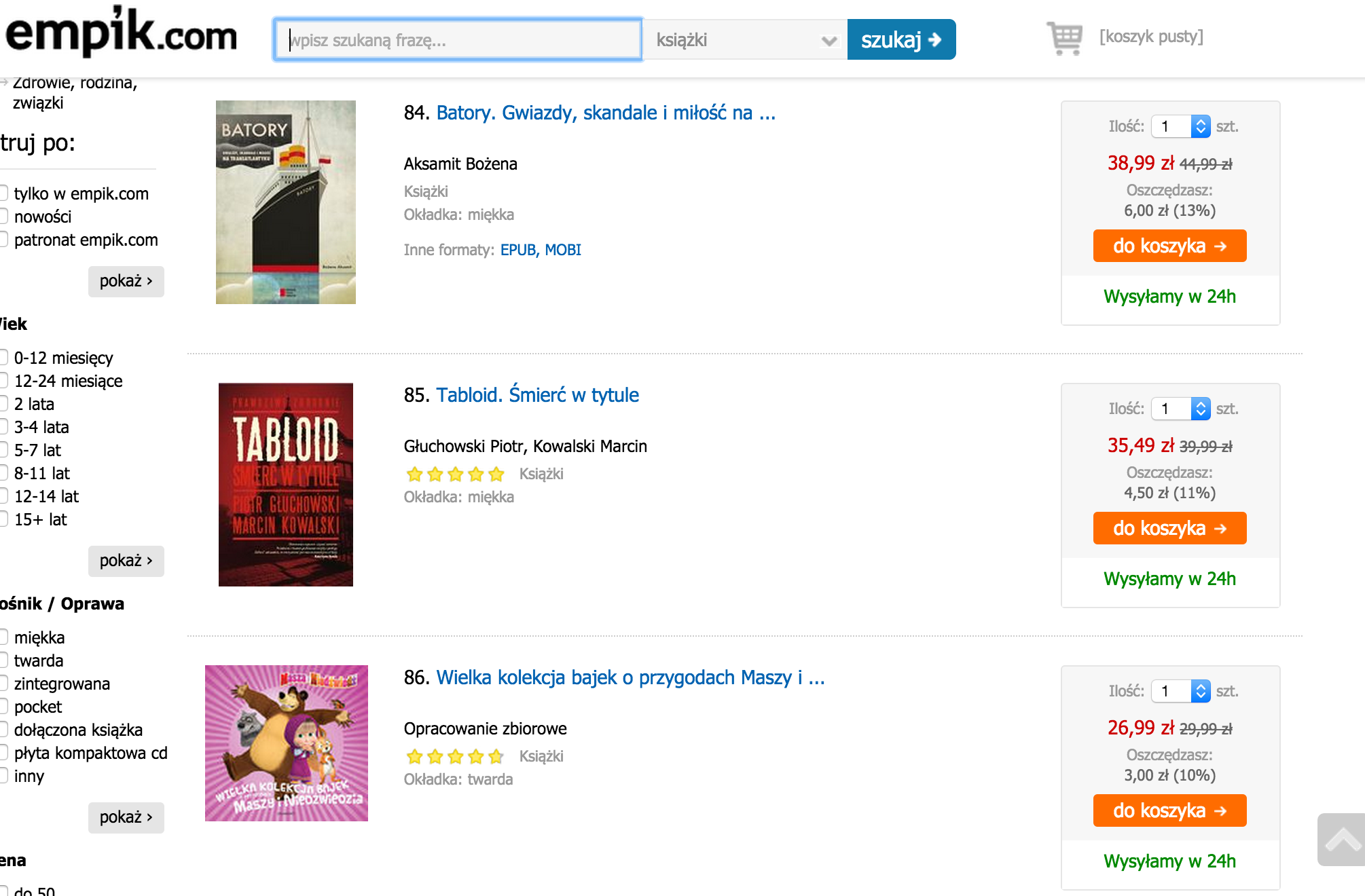The height and width of the screenshot is (896, 1365).
Task: Open quantity selector for Tabloid book
Action: point(1181,409)
